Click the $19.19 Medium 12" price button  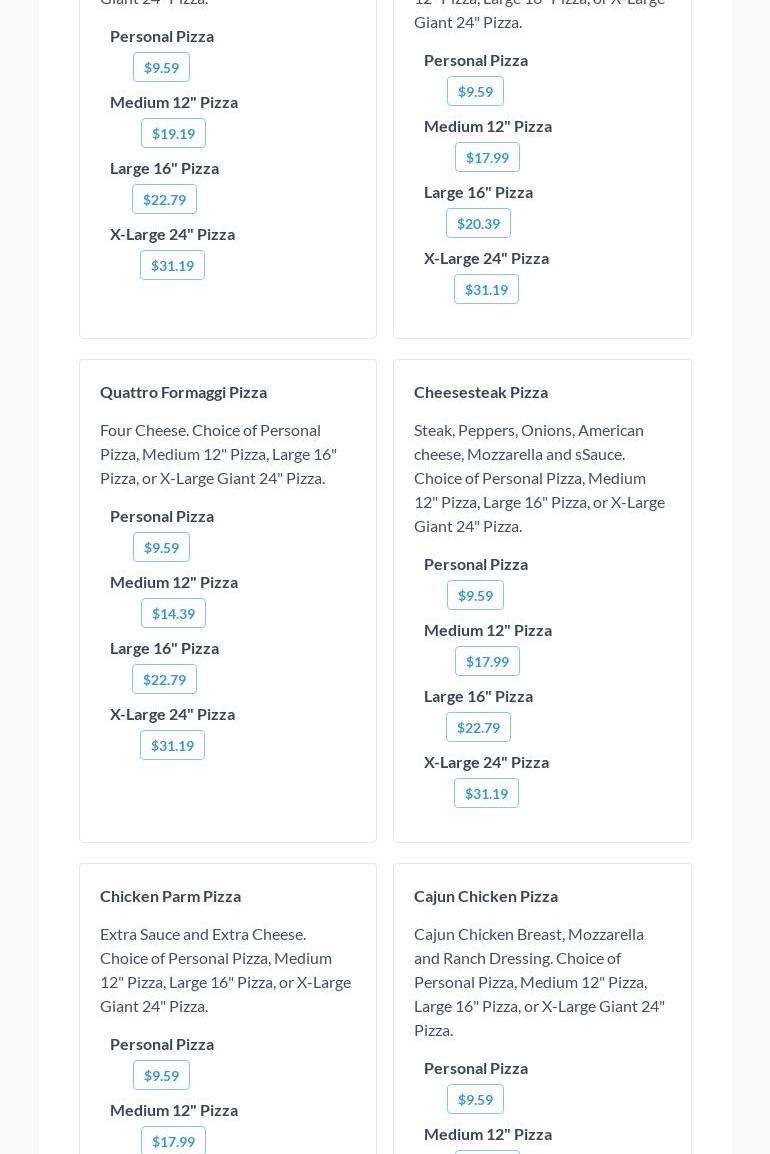tap(173, 133)
